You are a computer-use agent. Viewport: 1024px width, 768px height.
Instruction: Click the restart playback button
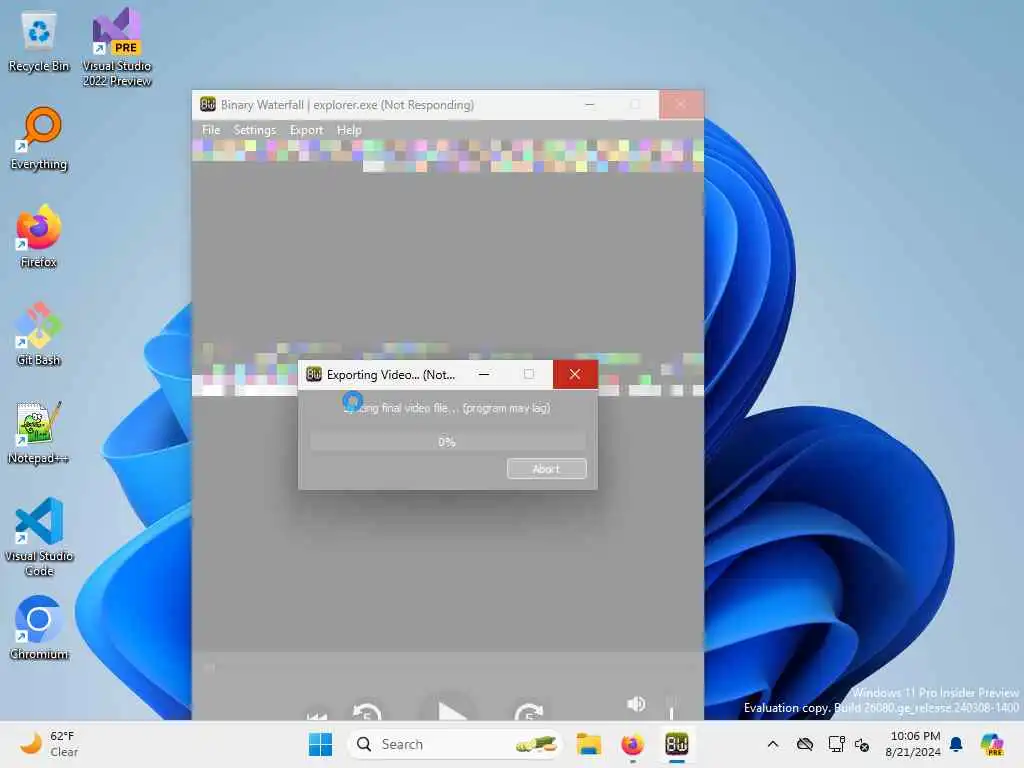tap(317, 716)
